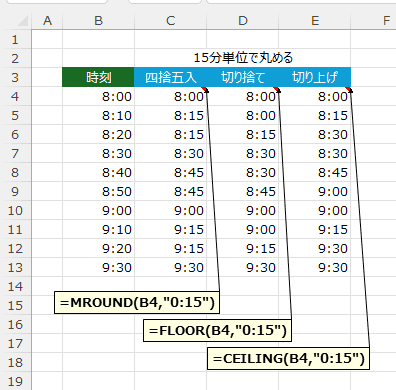Click the red comment indicator on cell E4
This screenshot has width=396, height=390.
click(348, 89)
